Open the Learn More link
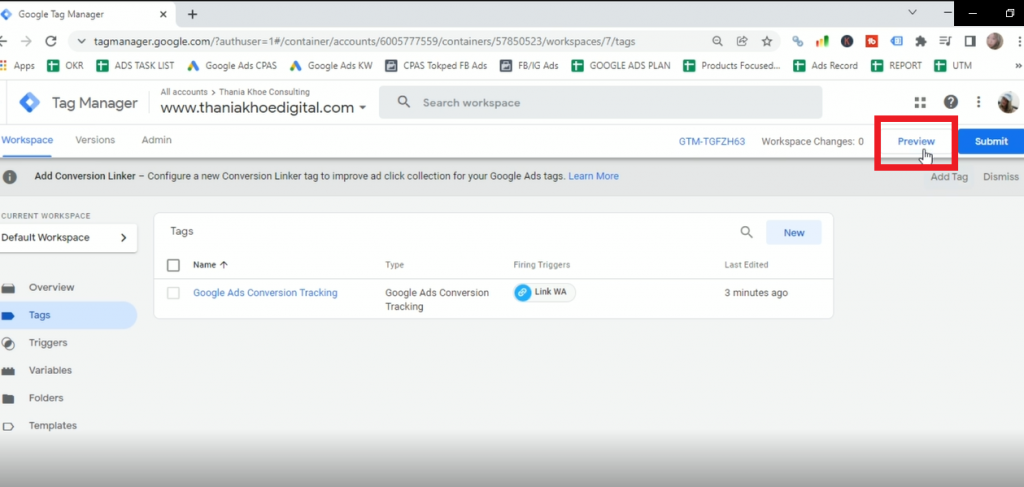The height and width of the screenshot is (487, 1024). [593, 176]
